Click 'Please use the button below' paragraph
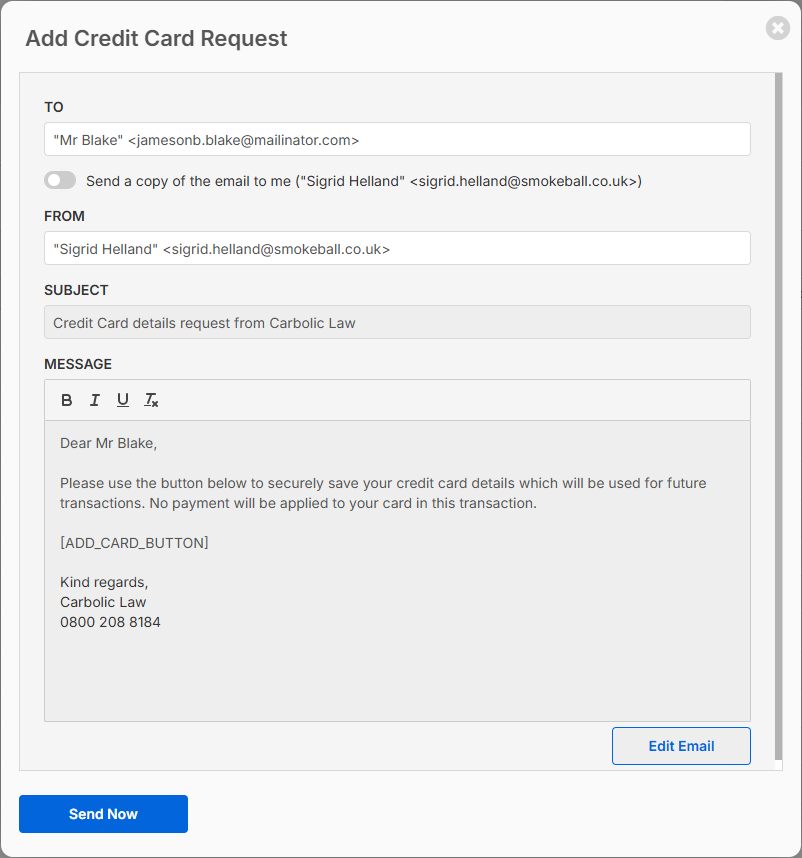Screen dimensions: 802x858 click(x=383, y=493)
